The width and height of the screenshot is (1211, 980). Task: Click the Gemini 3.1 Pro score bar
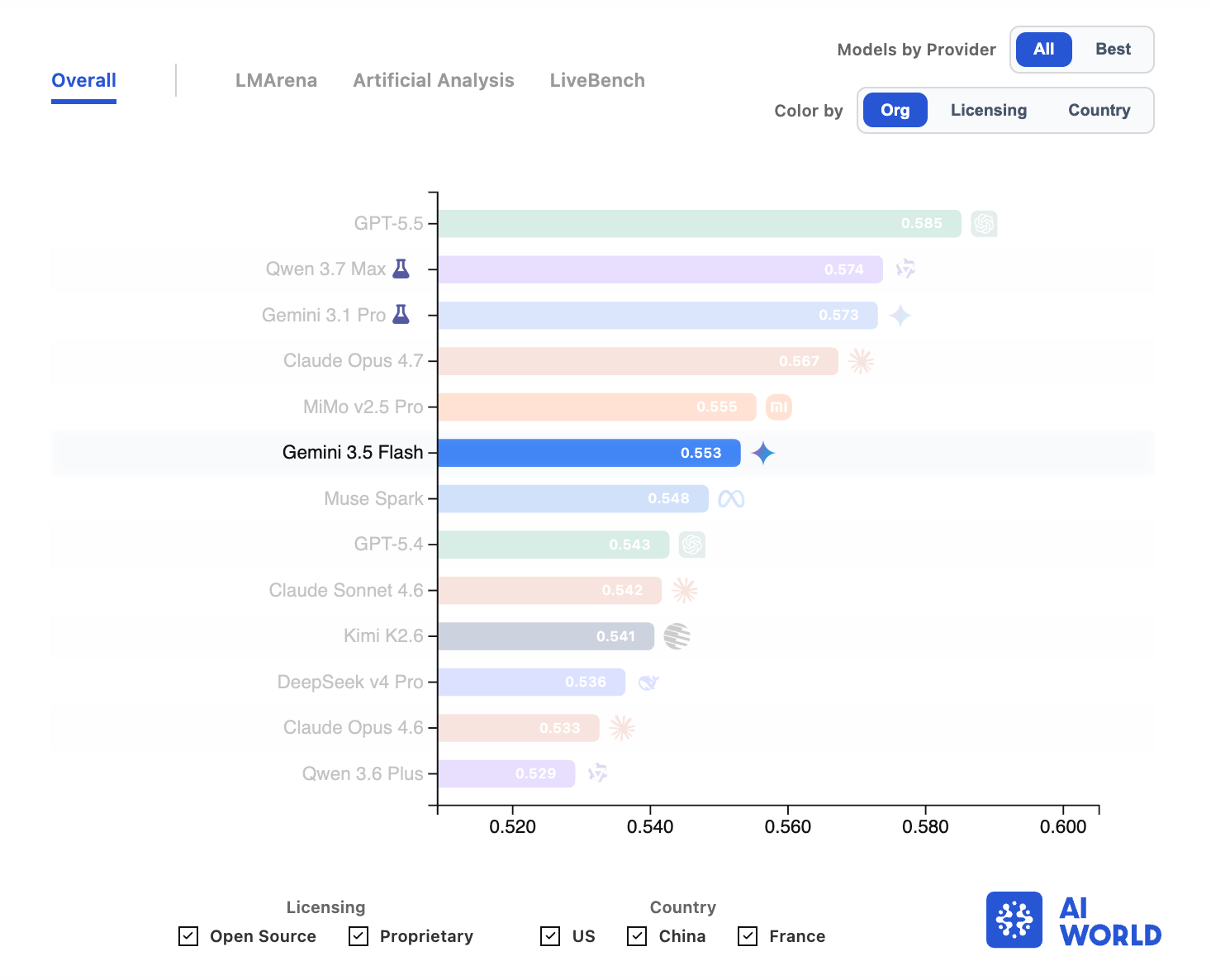coord(658,316)
